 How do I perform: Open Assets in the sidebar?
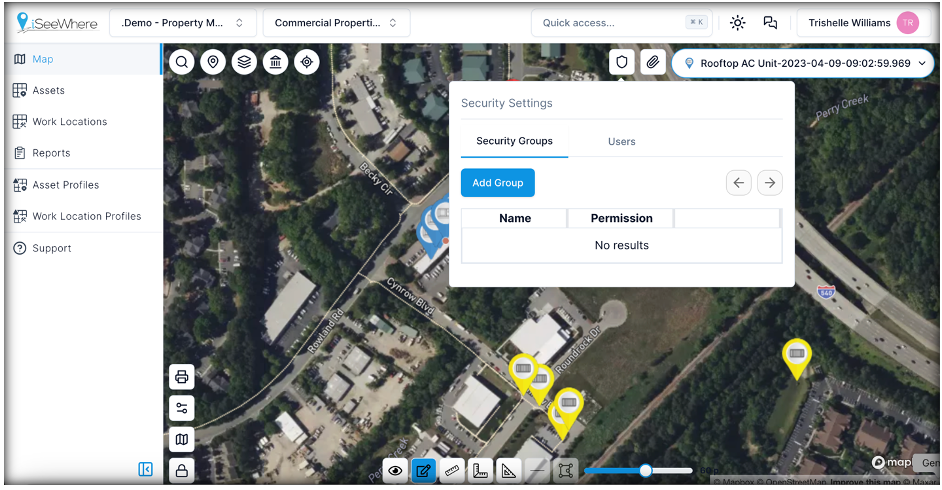click(83, 90)
